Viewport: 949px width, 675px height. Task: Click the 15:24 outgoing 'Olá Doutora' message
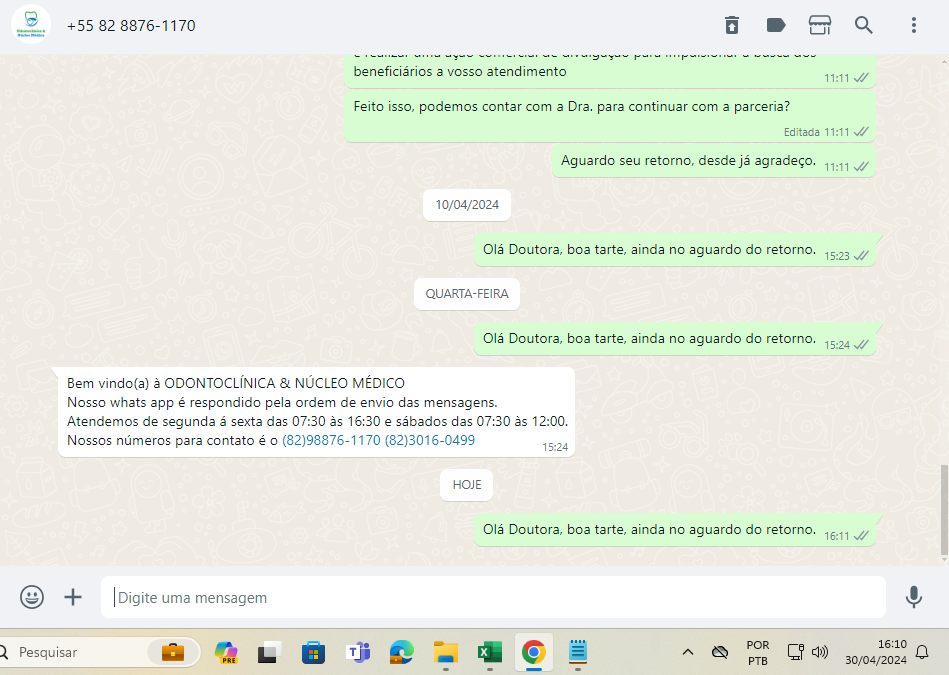click(x=675, y=338)
